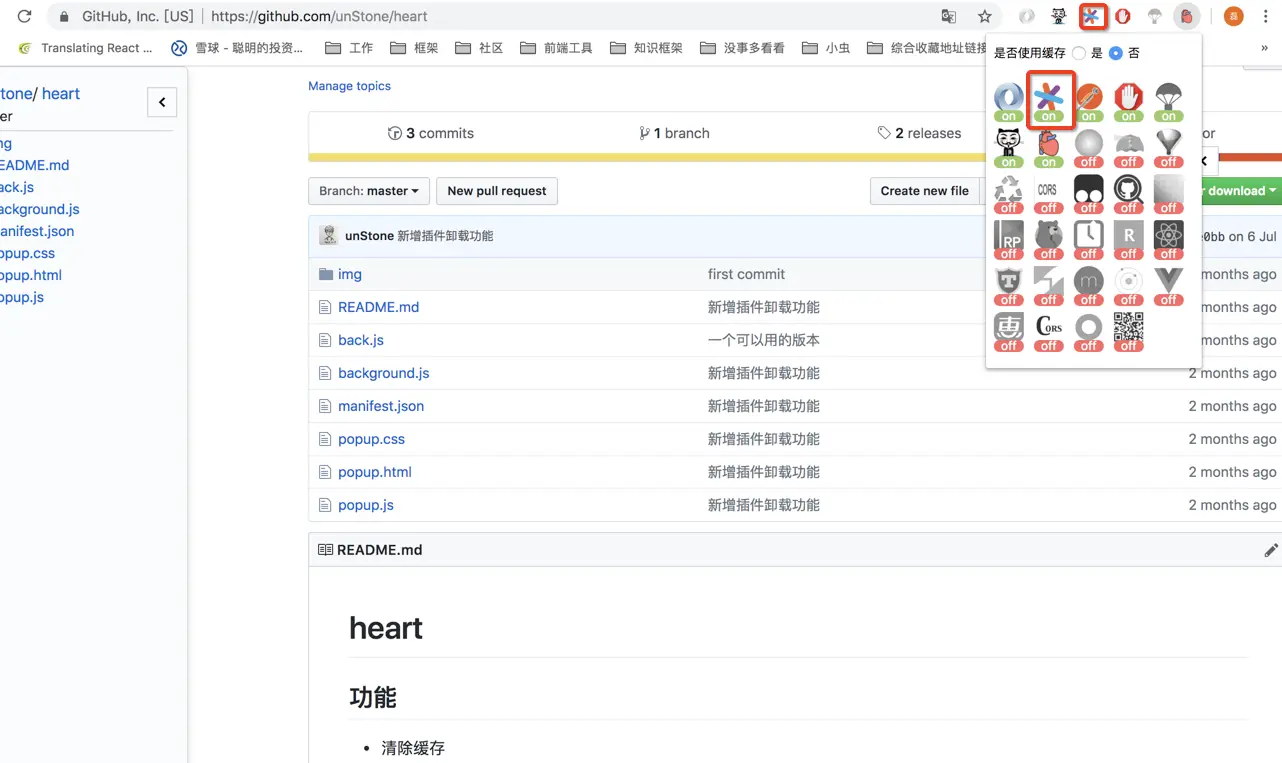Viewport: 1282px width, 763px height.
Task: Enable the shield T extension in popup
Action: tap(1008, 285)
